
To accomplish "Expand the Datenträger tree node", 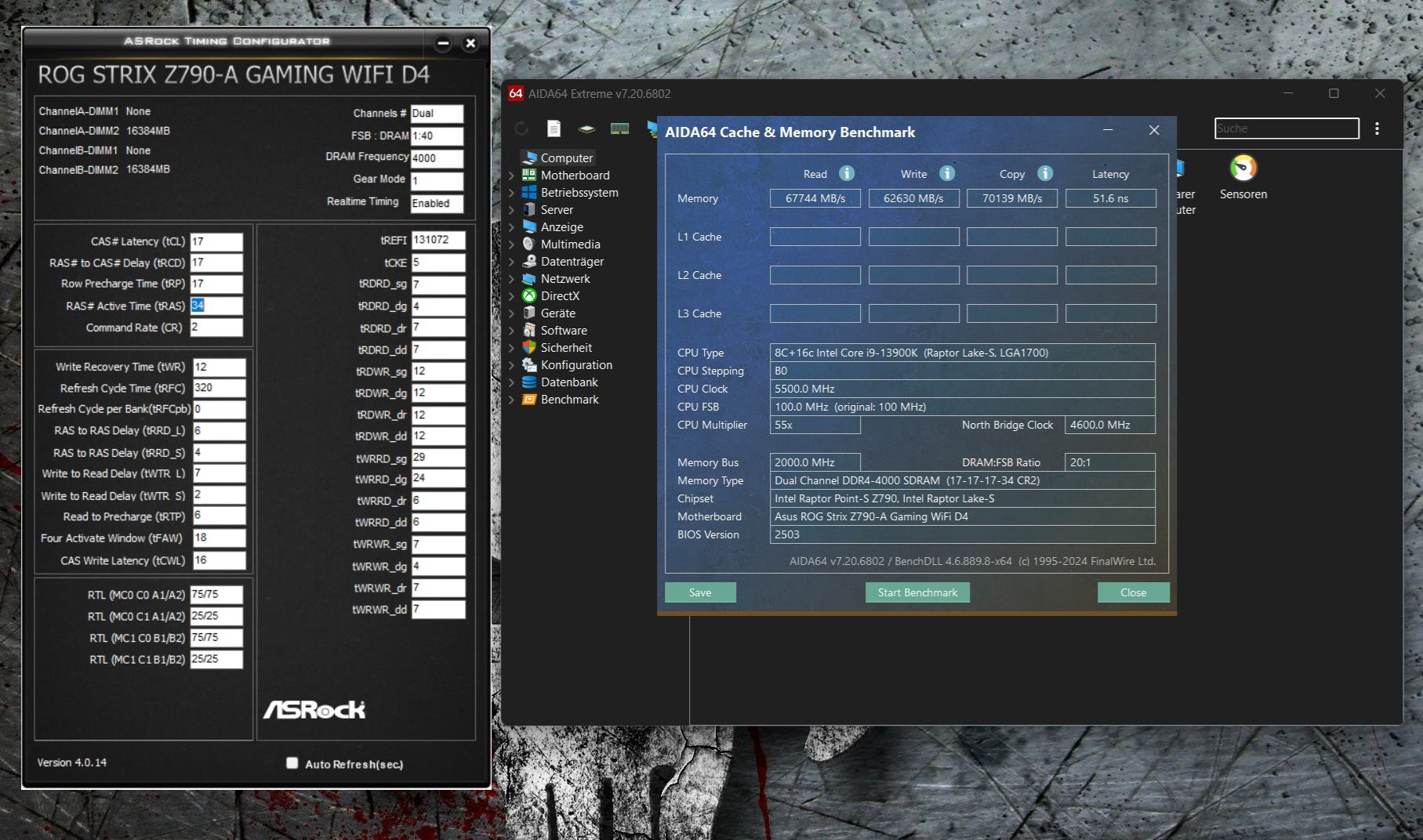I will (512, 262).
